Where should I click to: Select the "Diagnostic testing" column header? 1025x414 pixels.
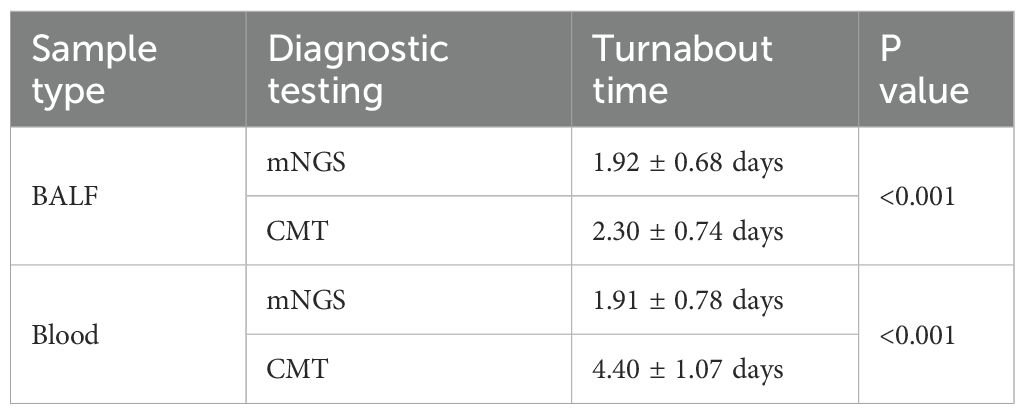(357, 69)
